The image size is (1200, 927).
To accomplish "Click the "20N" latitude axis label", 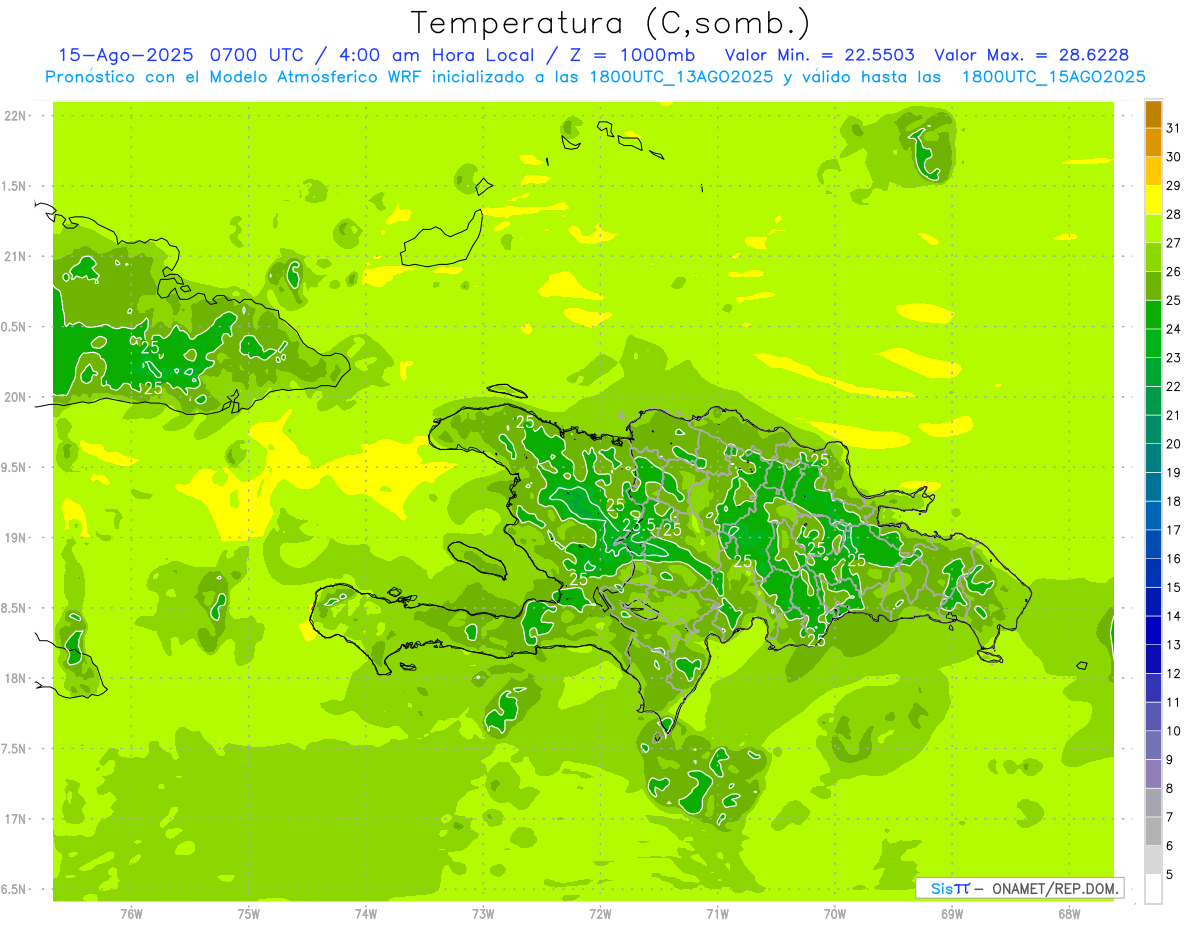I will click(16, 397).
